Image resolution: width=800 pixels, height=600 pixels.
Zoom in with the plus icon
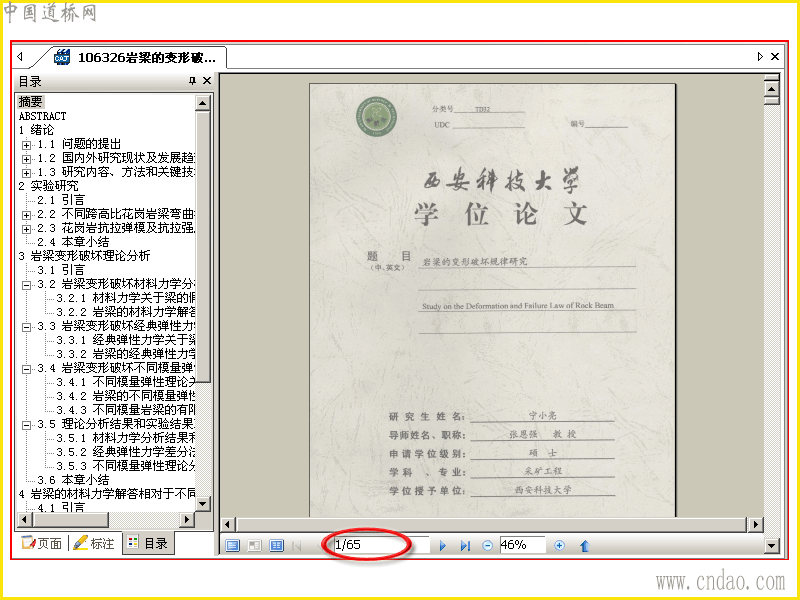point(559,545)
